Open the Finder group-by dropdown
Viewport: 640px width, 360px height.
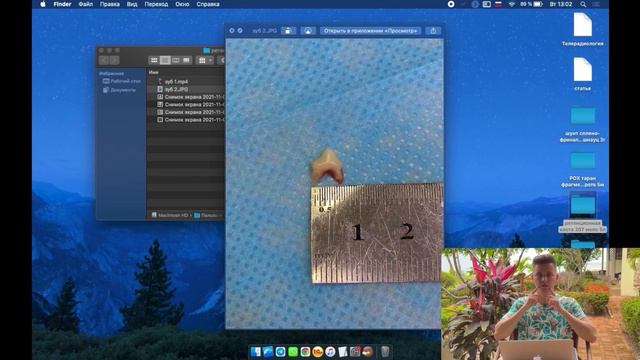coord(204,60)
